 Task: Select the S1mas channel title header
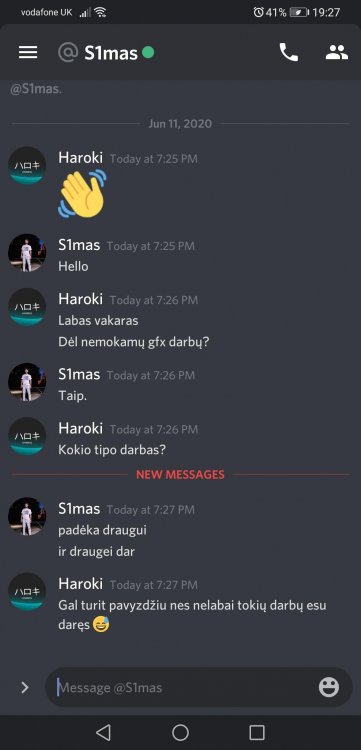111,53
